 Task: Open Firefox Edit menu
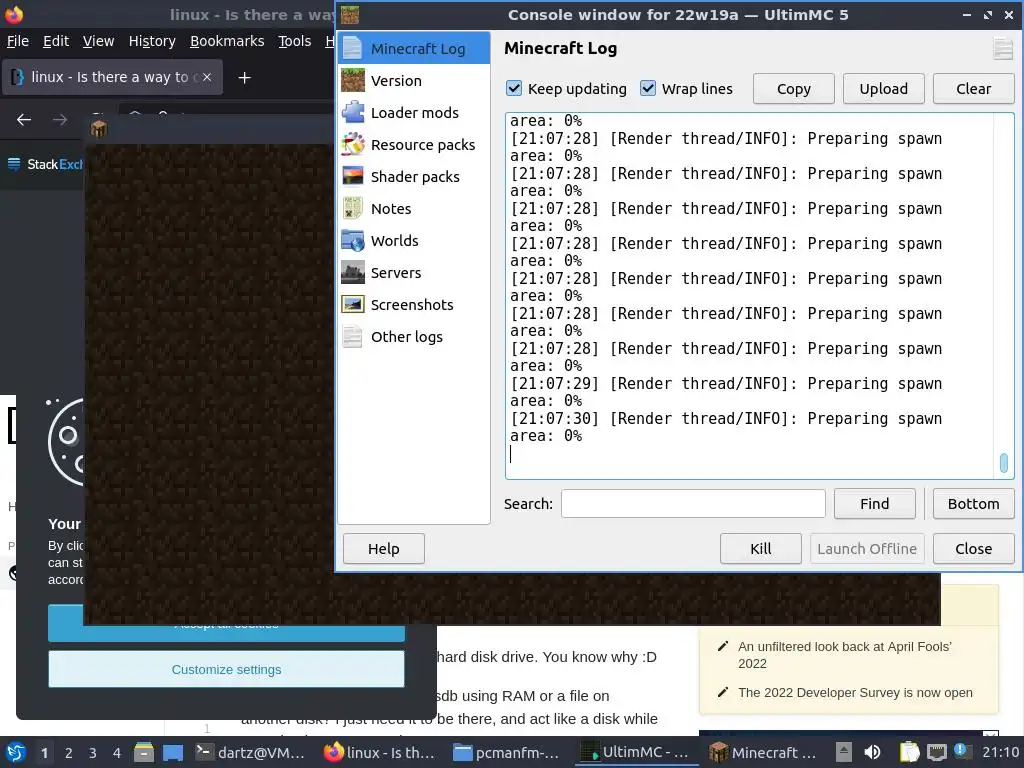(x=56, y=41)
